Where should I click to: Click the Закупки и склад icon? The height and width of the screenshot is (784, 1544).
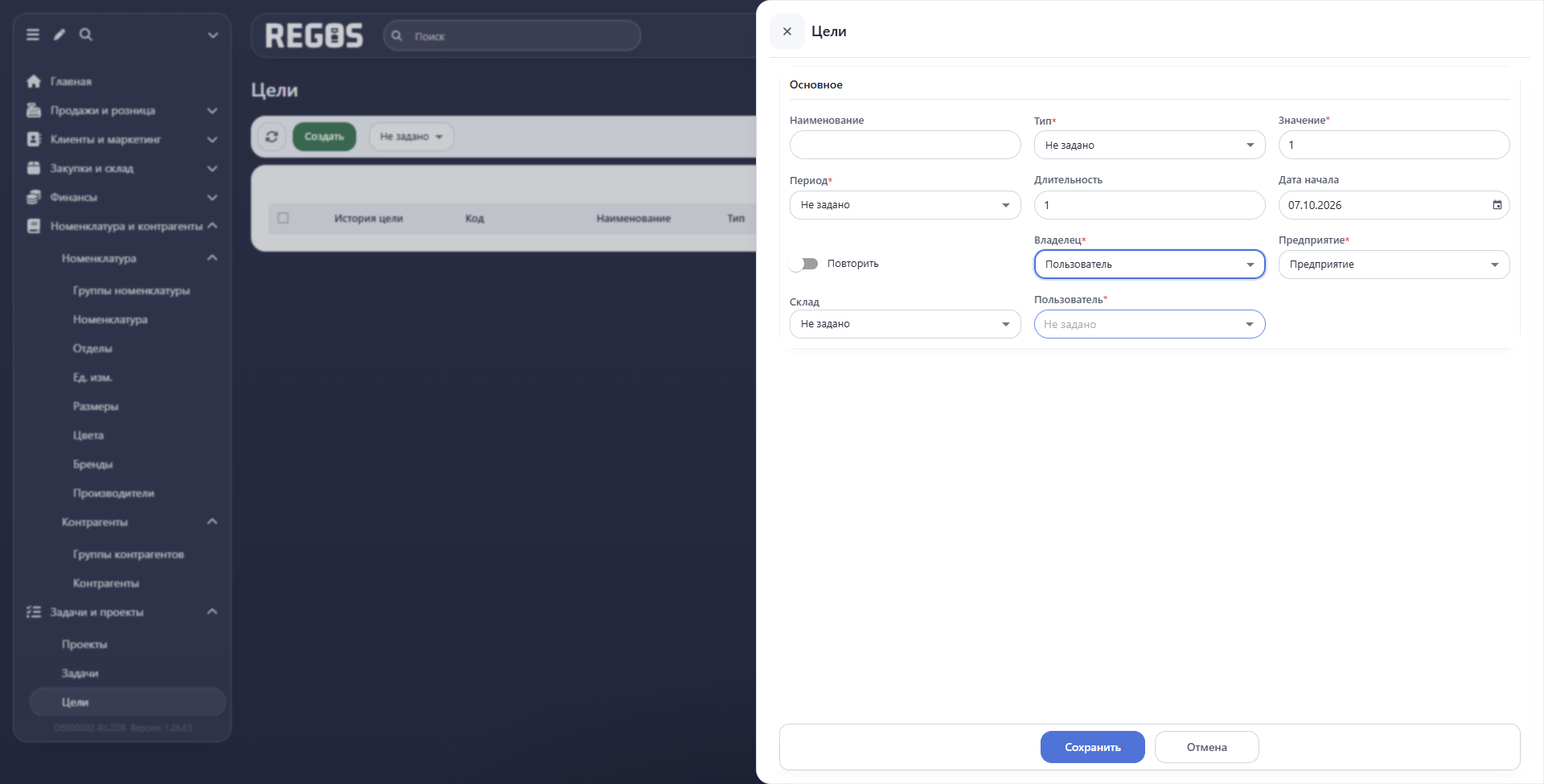coord(34,168)
